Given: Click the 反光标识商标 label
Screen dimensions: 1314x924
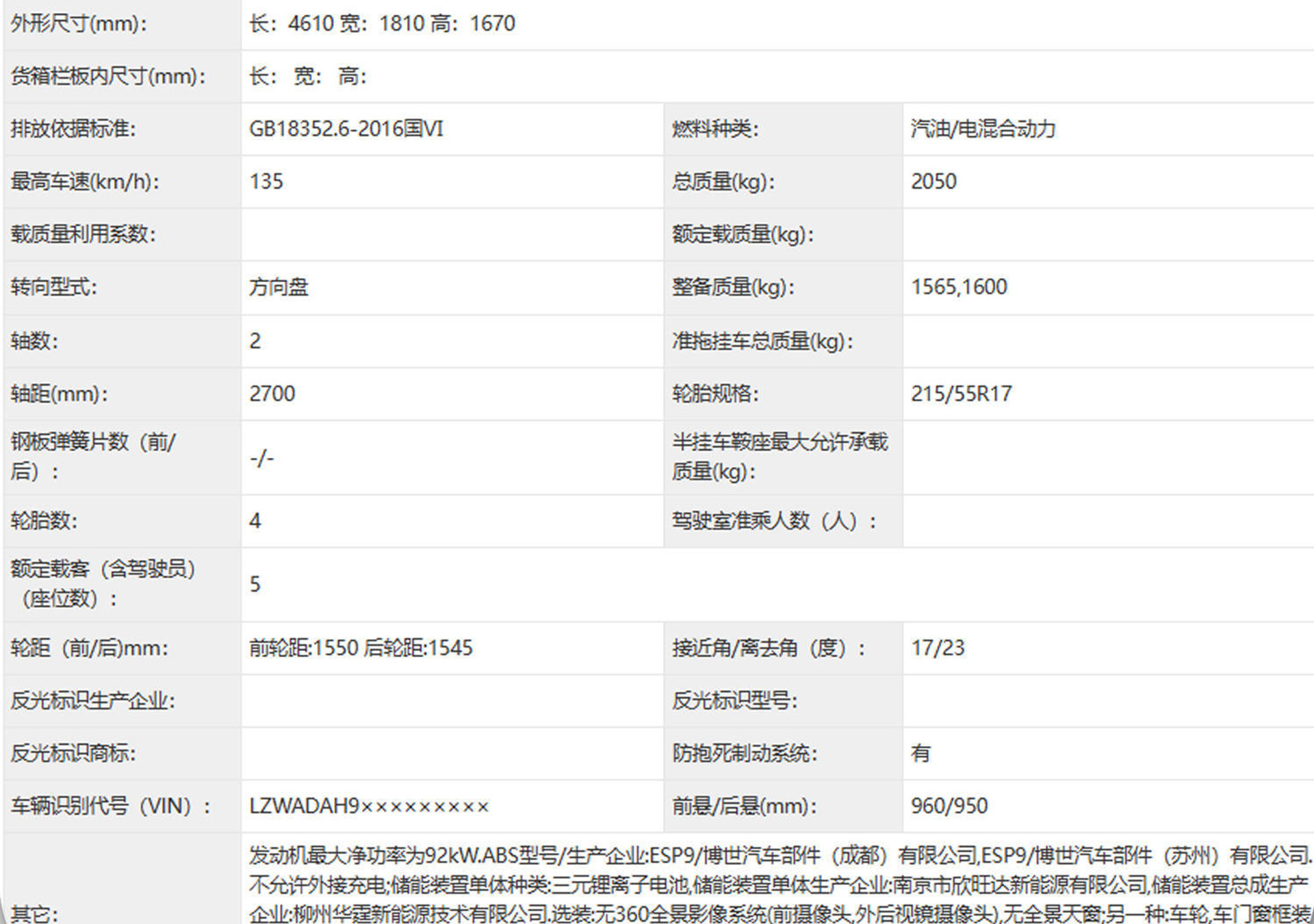Looking at the screenshot, I should point(73,753).
